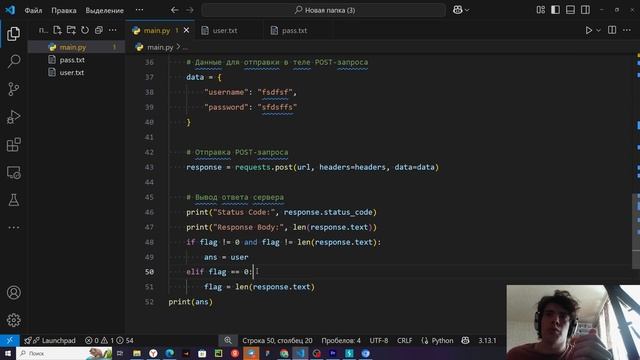Screen dimensions: 640x360
Task: Show additional activity bar views
Action: point(13,227)
